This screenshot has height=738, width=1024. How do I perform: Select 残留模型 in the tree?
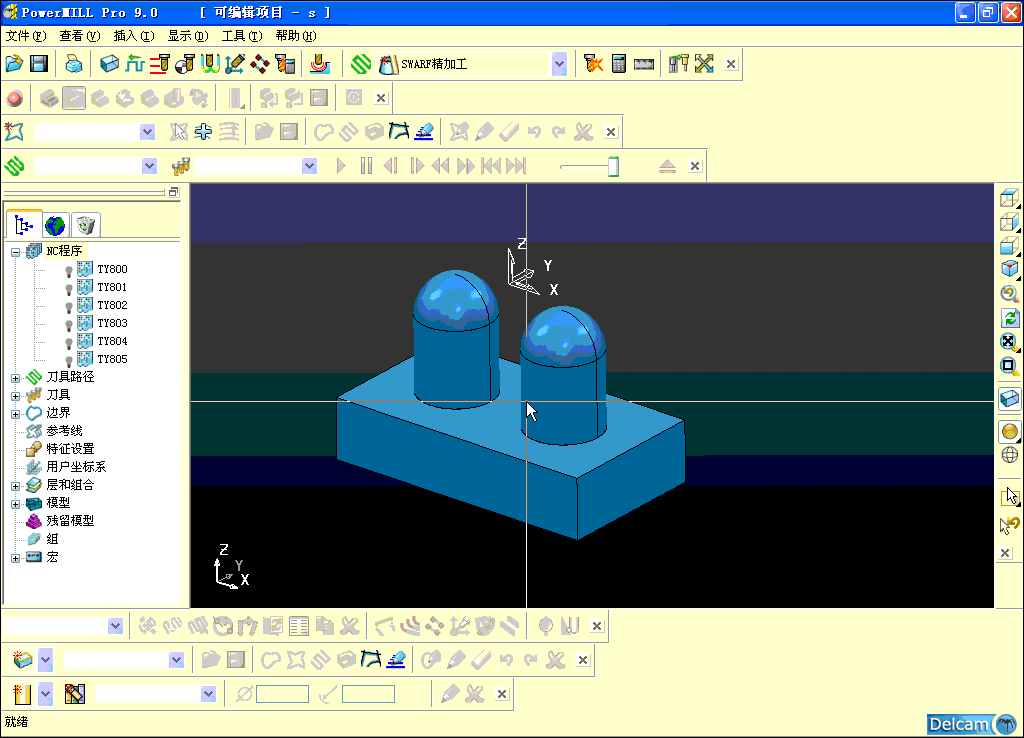pyautogui.click(x=70, y=521)
